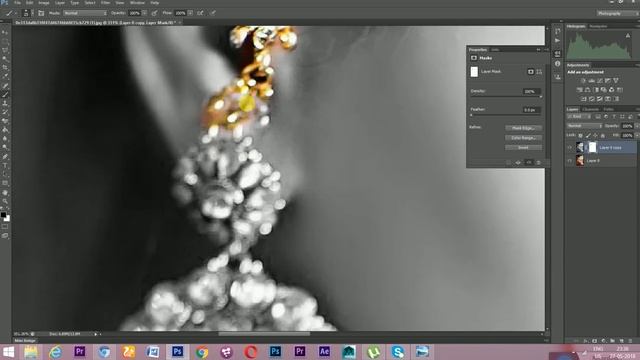Collapse the Properties panel double arrow
This screenshot has height=360, width=640.
pyautogui.click(x=538, y=49)
